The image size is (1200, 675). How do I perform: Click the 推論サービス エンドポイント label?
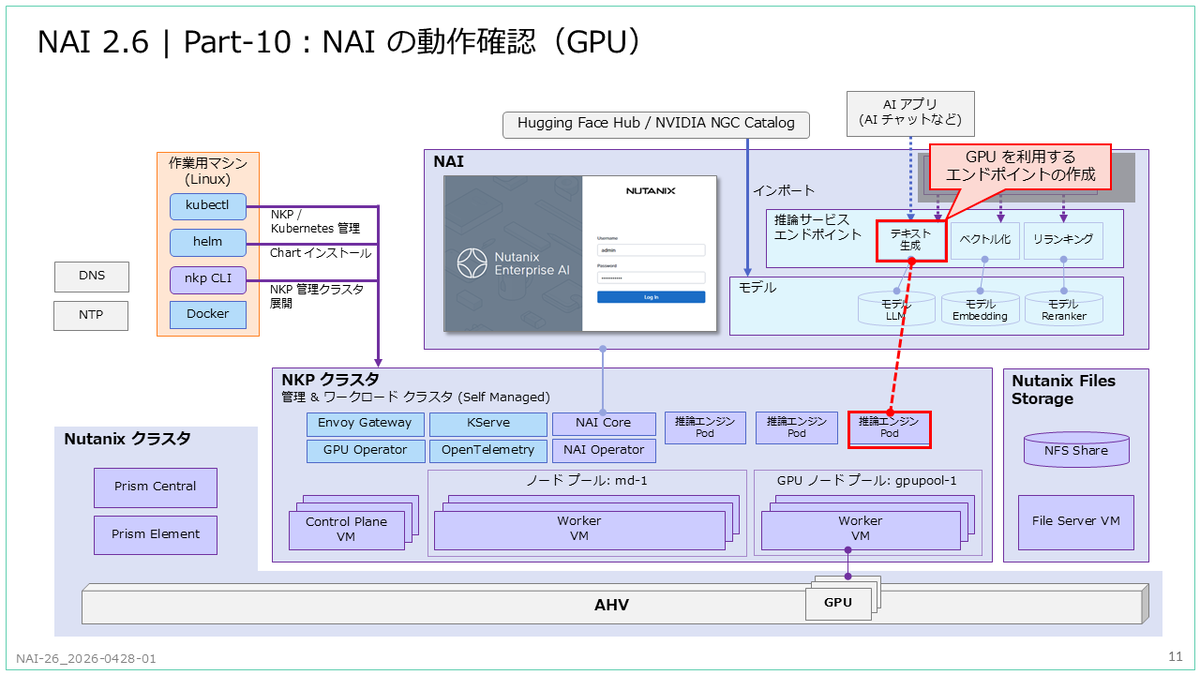click(x=817, y=227)
